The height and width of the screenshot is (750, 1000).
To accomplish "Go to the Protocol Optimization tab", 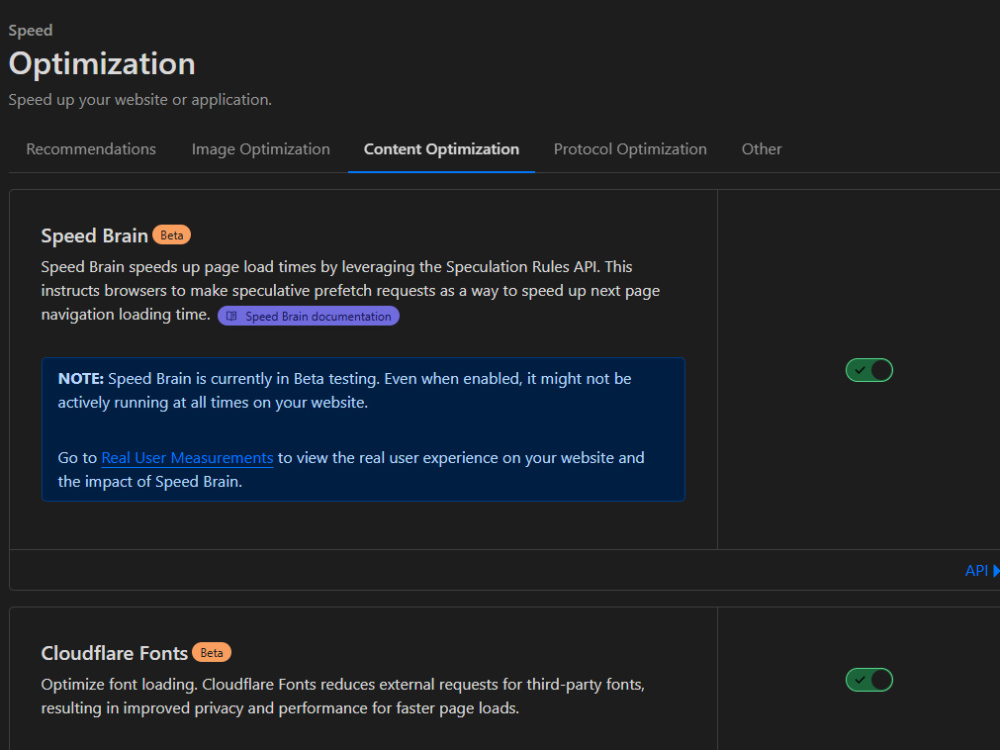I will coord(630,149).
